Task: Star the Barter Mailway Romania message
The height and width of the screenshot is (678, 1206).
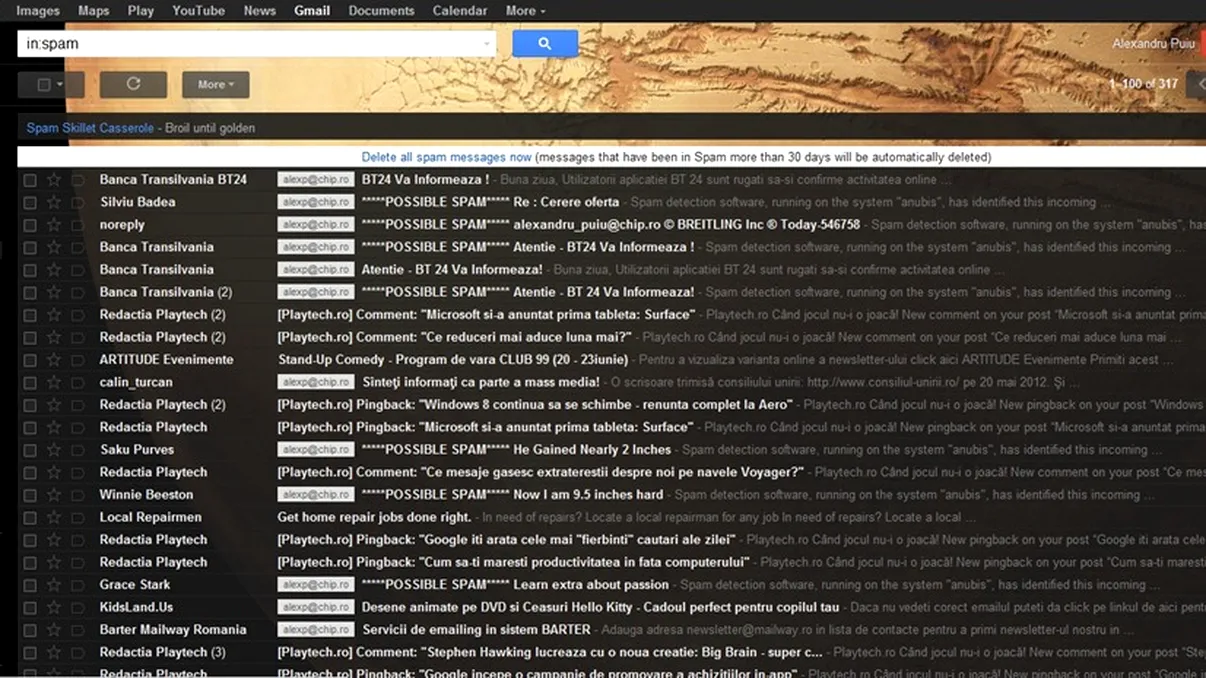Action: pyautogui.click(x=54, y=630)
